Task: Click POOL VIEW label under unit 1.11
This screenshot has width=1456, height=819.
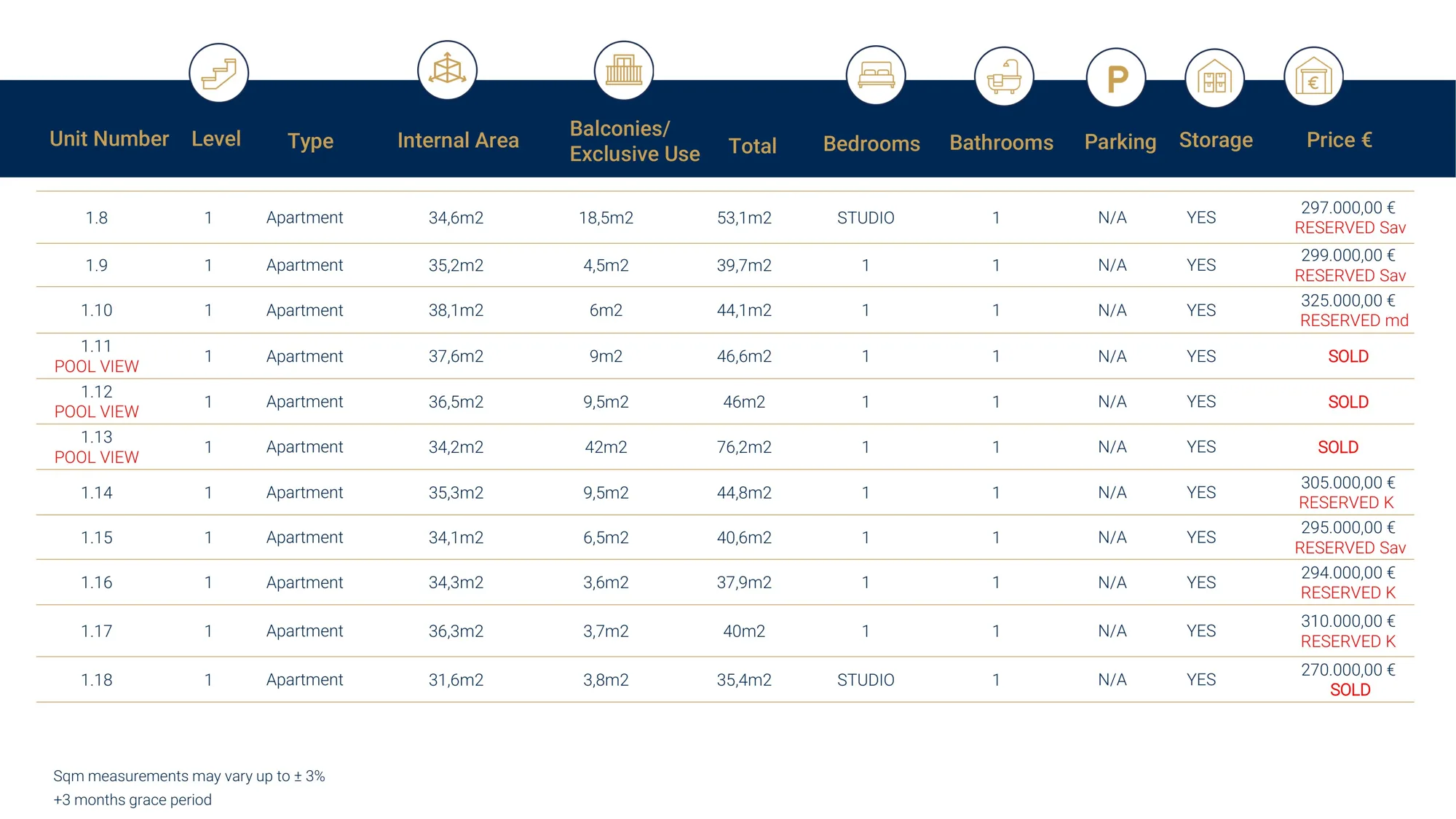Action: 97,366
